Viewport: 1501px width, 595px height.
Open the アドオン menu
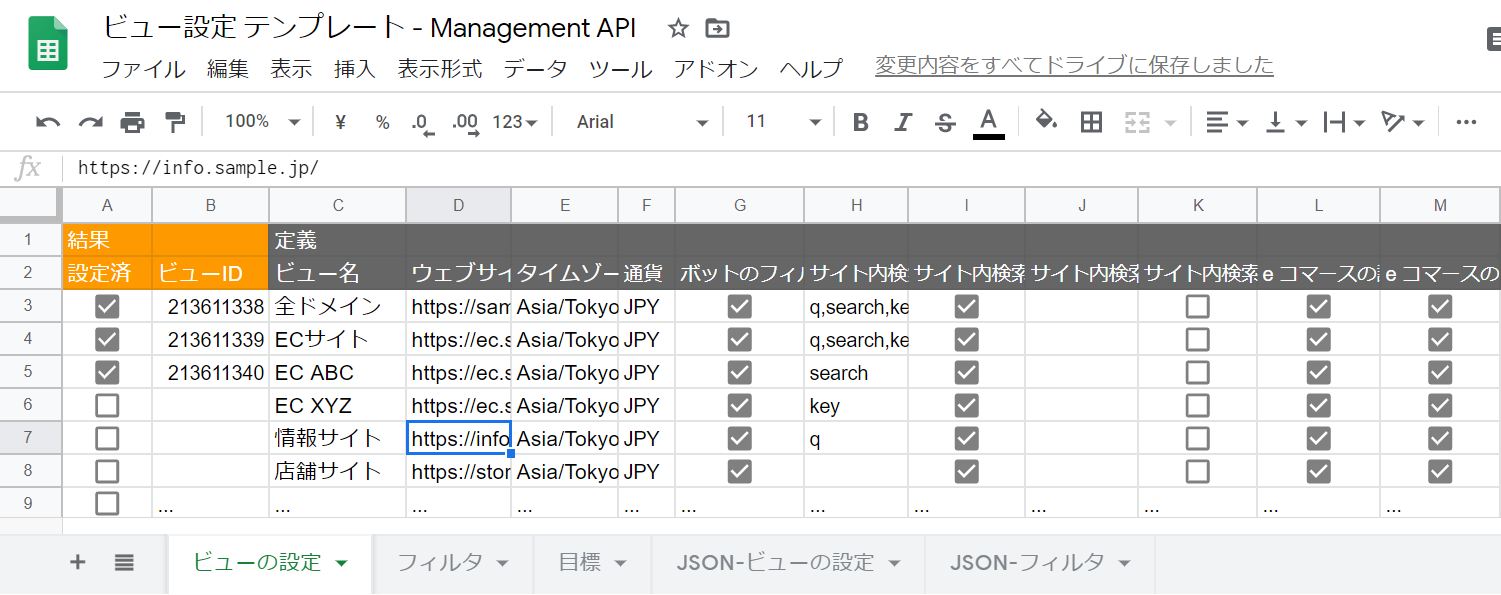tap(715, 69)
